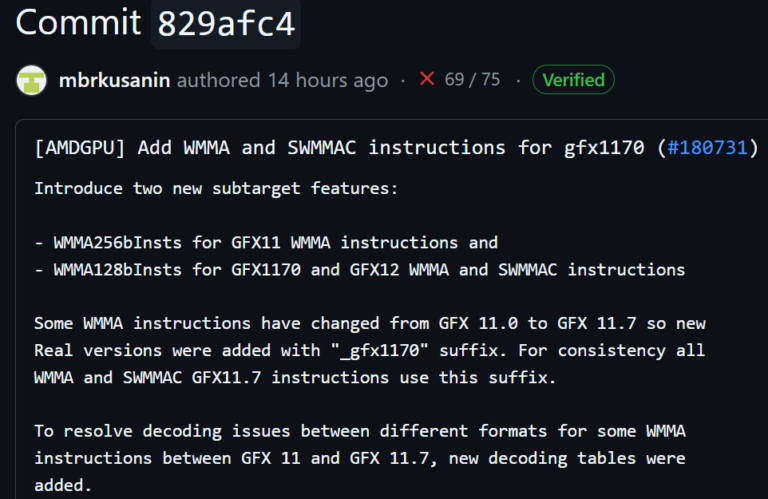Click the green Verified badge
768x499 pixels.
click(x=573, y=80)
